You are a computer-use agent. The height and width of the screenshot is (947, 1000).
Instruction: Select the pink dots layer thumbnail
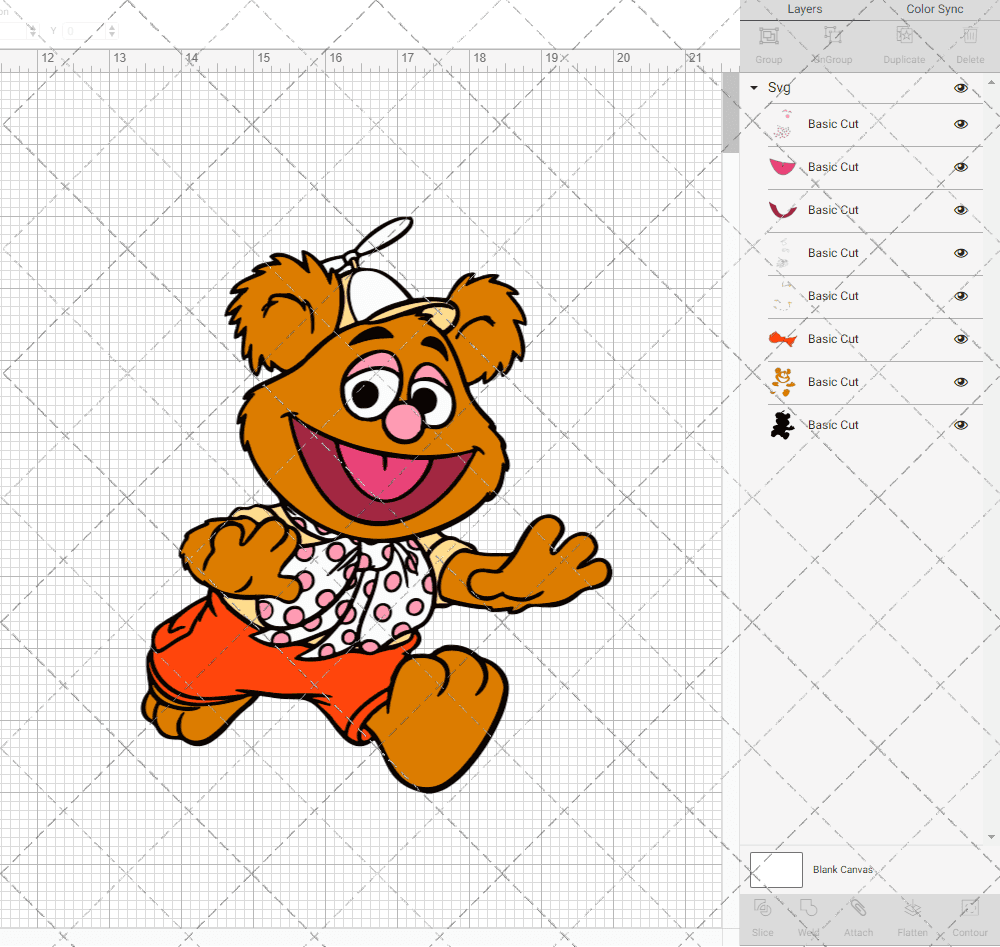[x=783, y=124]
